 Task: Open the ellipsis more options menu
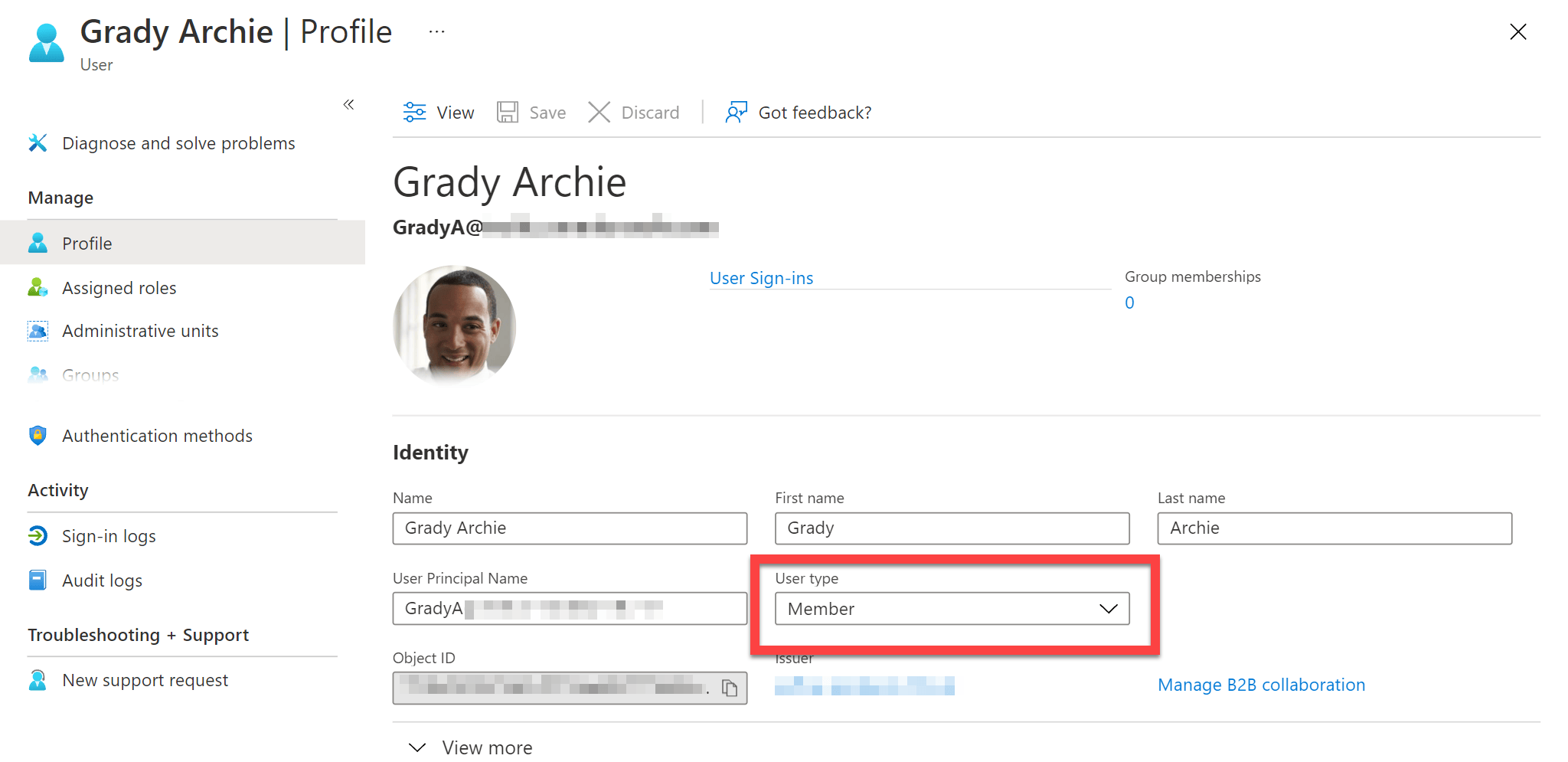(436, 31)
